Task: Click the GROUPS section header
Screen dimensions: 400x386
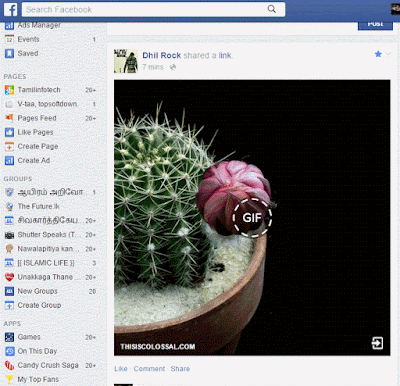Action: pos(18,179)
